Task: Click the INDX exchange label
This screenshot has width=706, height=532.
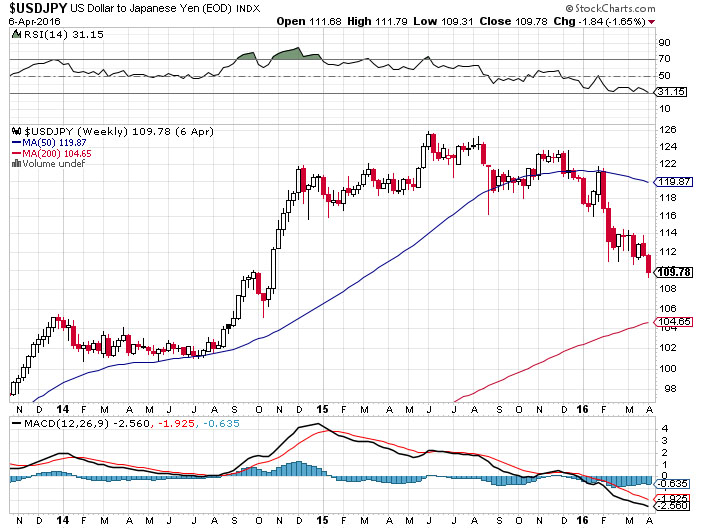Action: (x=248, y=9)
